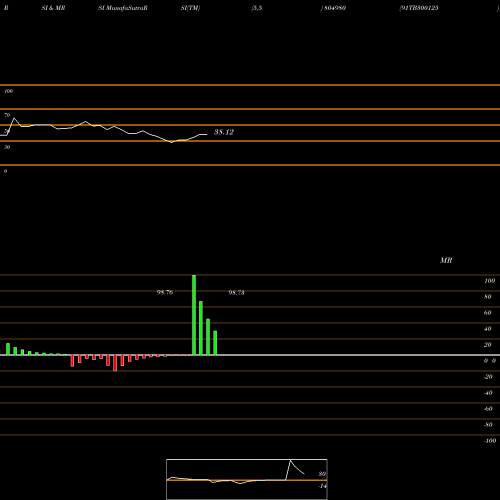
Task: Click the ')804980' code in header
Action: 333,8
